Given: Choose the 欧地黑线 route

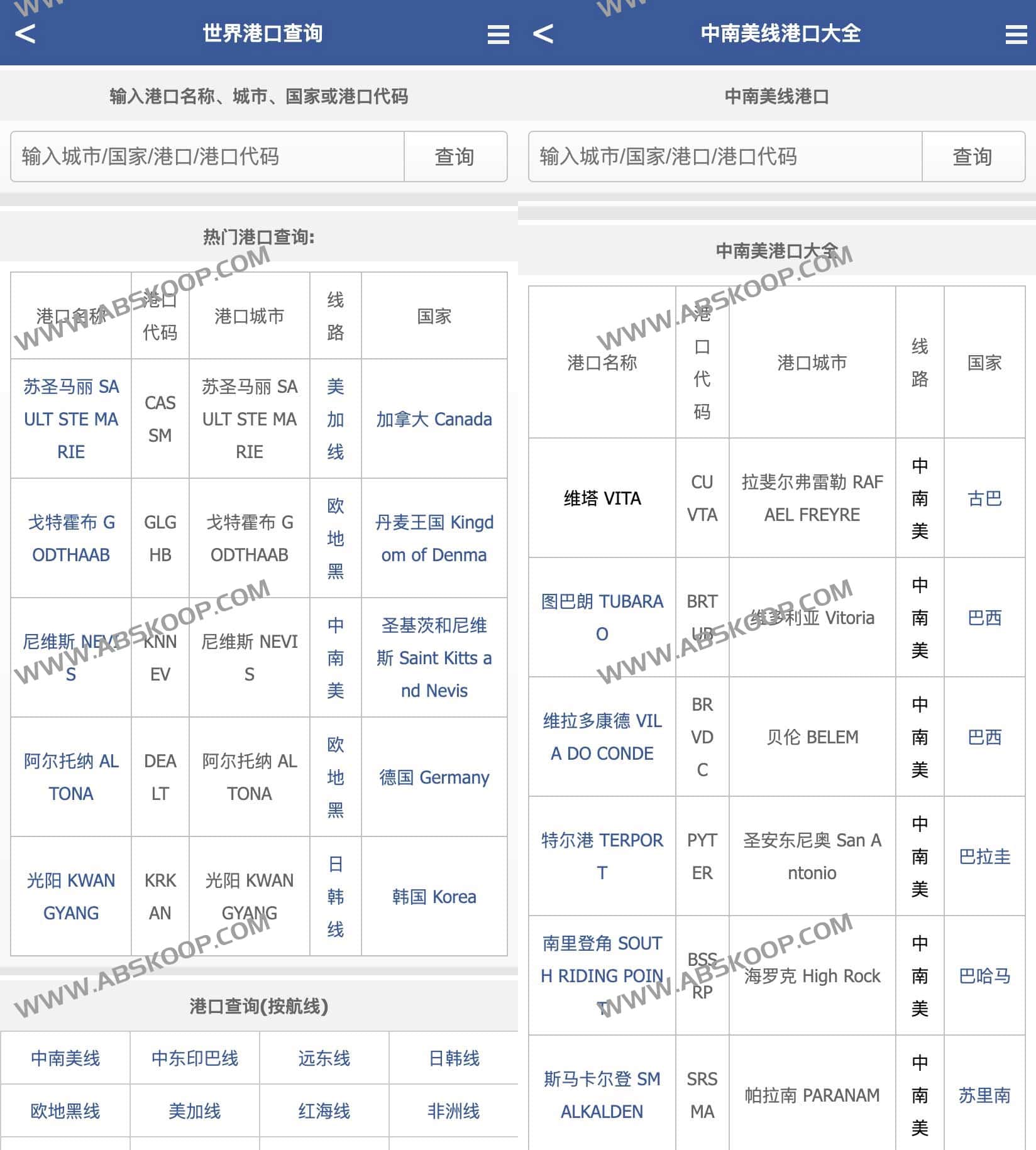Looking at the screenshot, I should pos(65,1111).
